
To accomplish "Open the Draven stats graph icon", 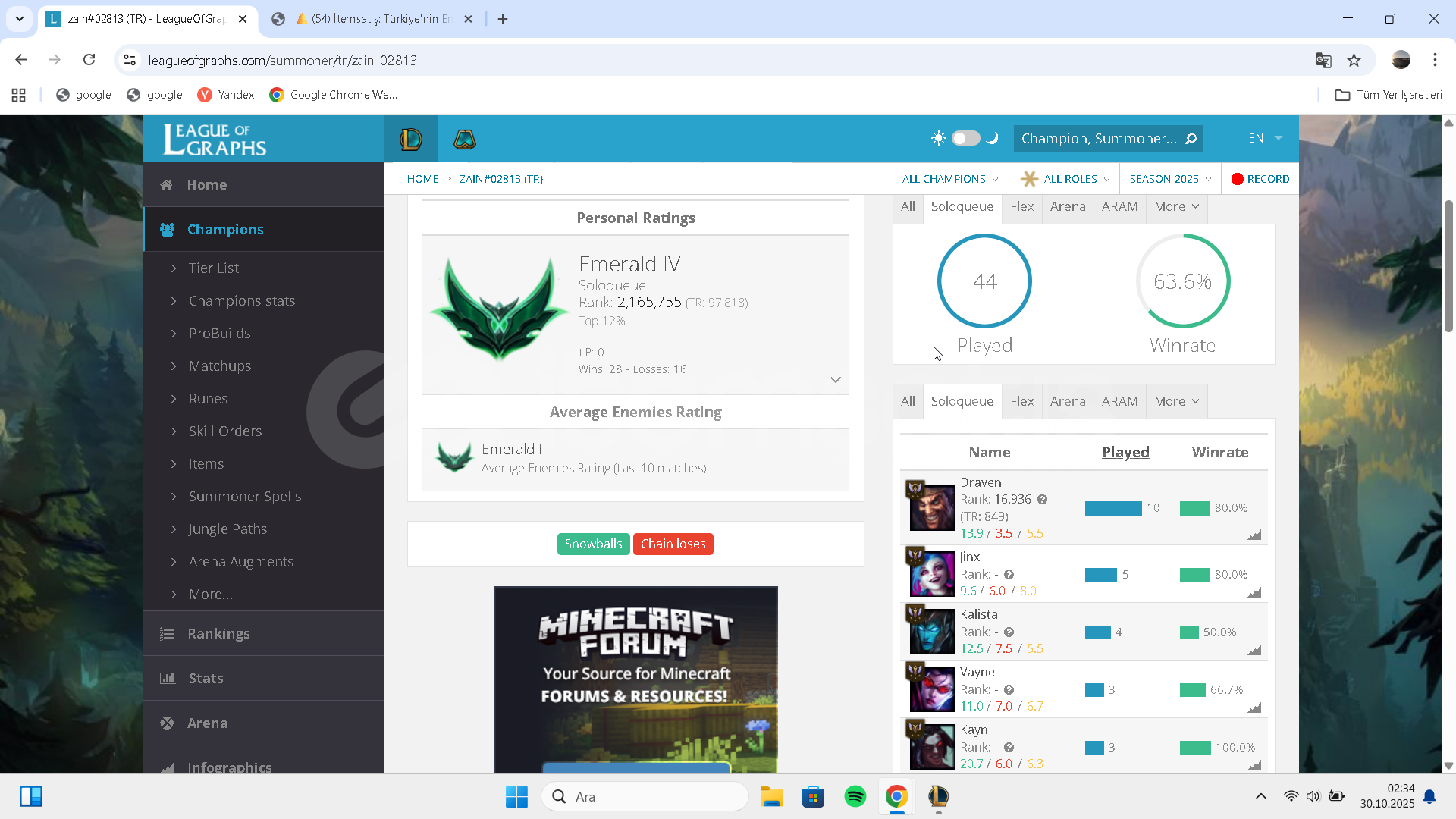I will tap(1254, 535).
